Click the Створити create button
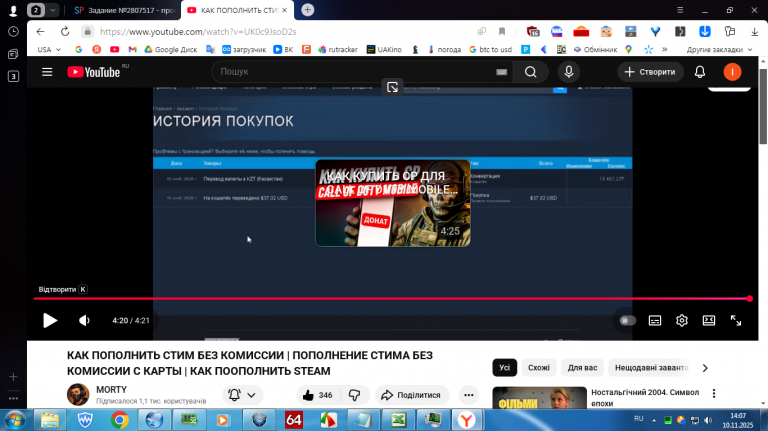The image size is (768, 431). click(x=650, y=72)
